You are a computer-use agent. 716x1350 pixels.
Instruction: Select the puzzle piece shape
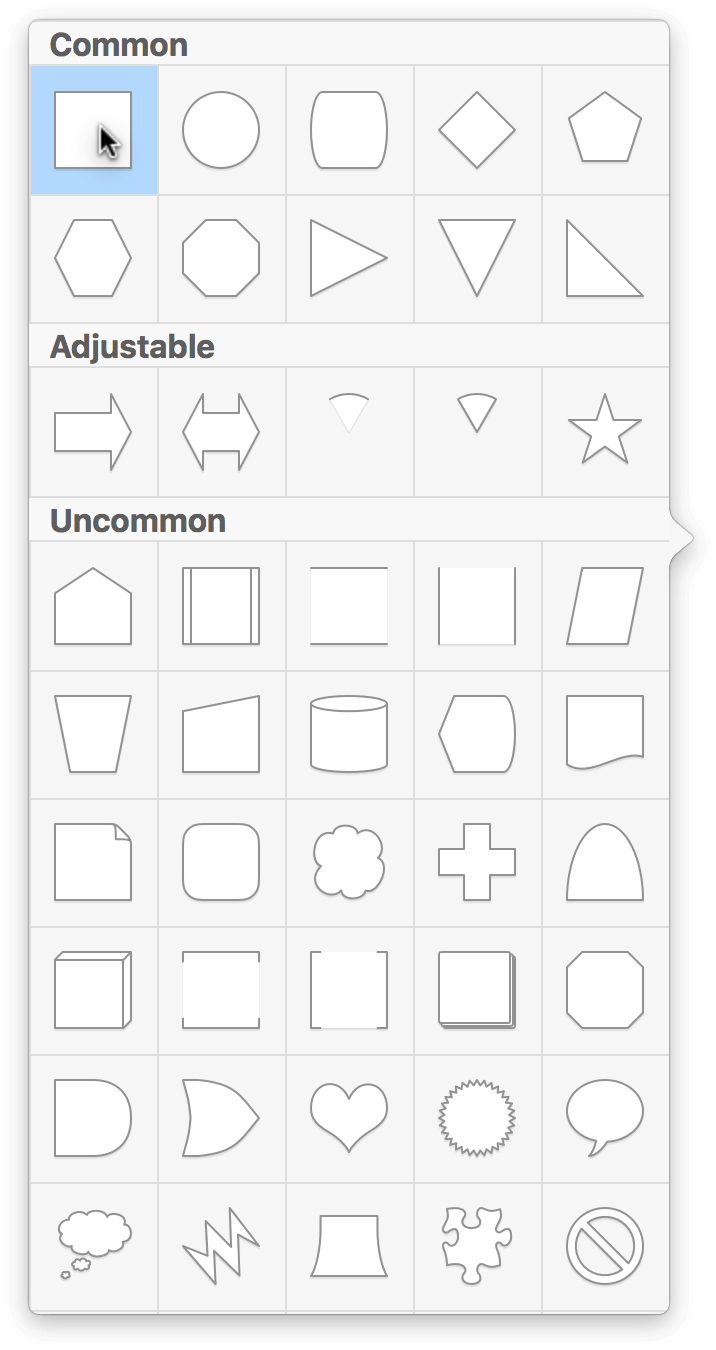[477, 1243]
